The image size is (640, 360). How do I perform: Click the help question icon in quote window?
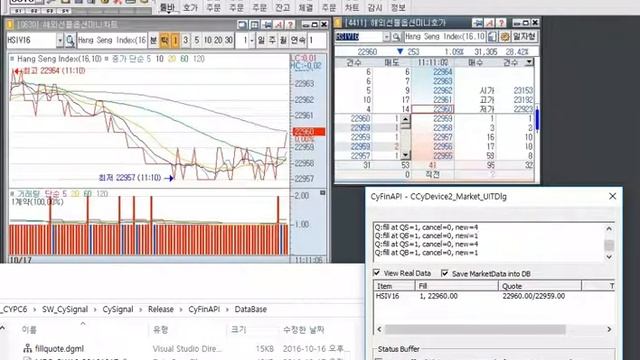501,22
